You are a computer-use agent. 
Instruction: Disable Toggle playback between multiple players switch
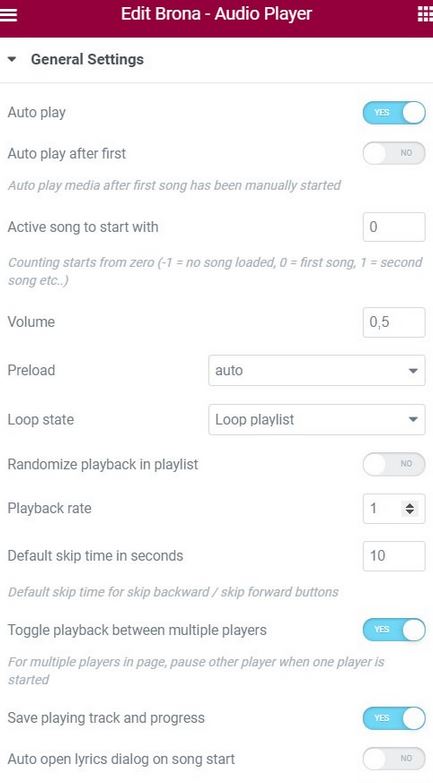pyautogui.click(x=394, y=630)
